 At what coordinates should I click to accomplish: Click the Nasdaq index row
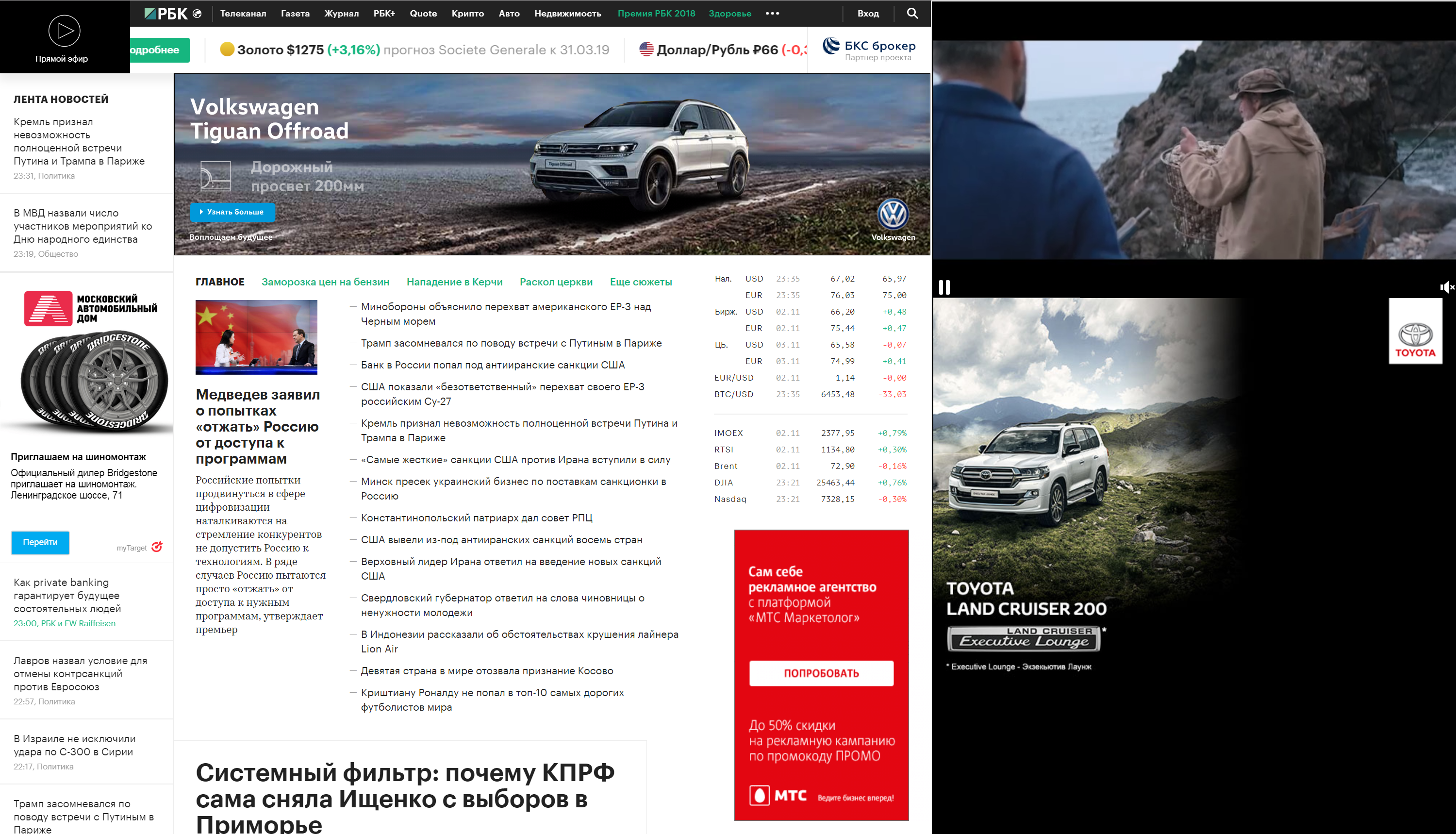point(810,499)
